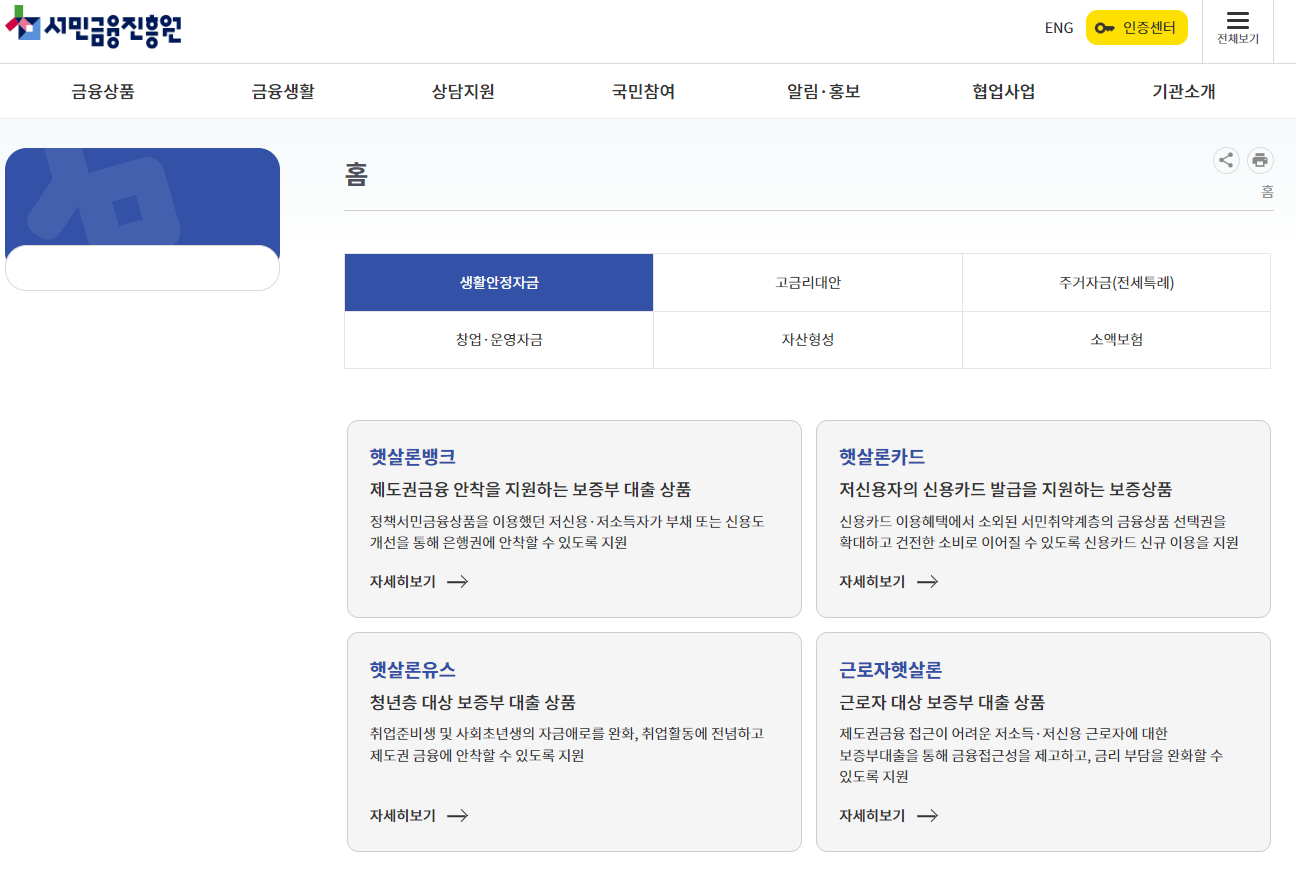Screen dimensions: 1296x875
Task: Click the arrow icon beside 근로자햇살론 자세히보기
Action: (x=928, y=815)
